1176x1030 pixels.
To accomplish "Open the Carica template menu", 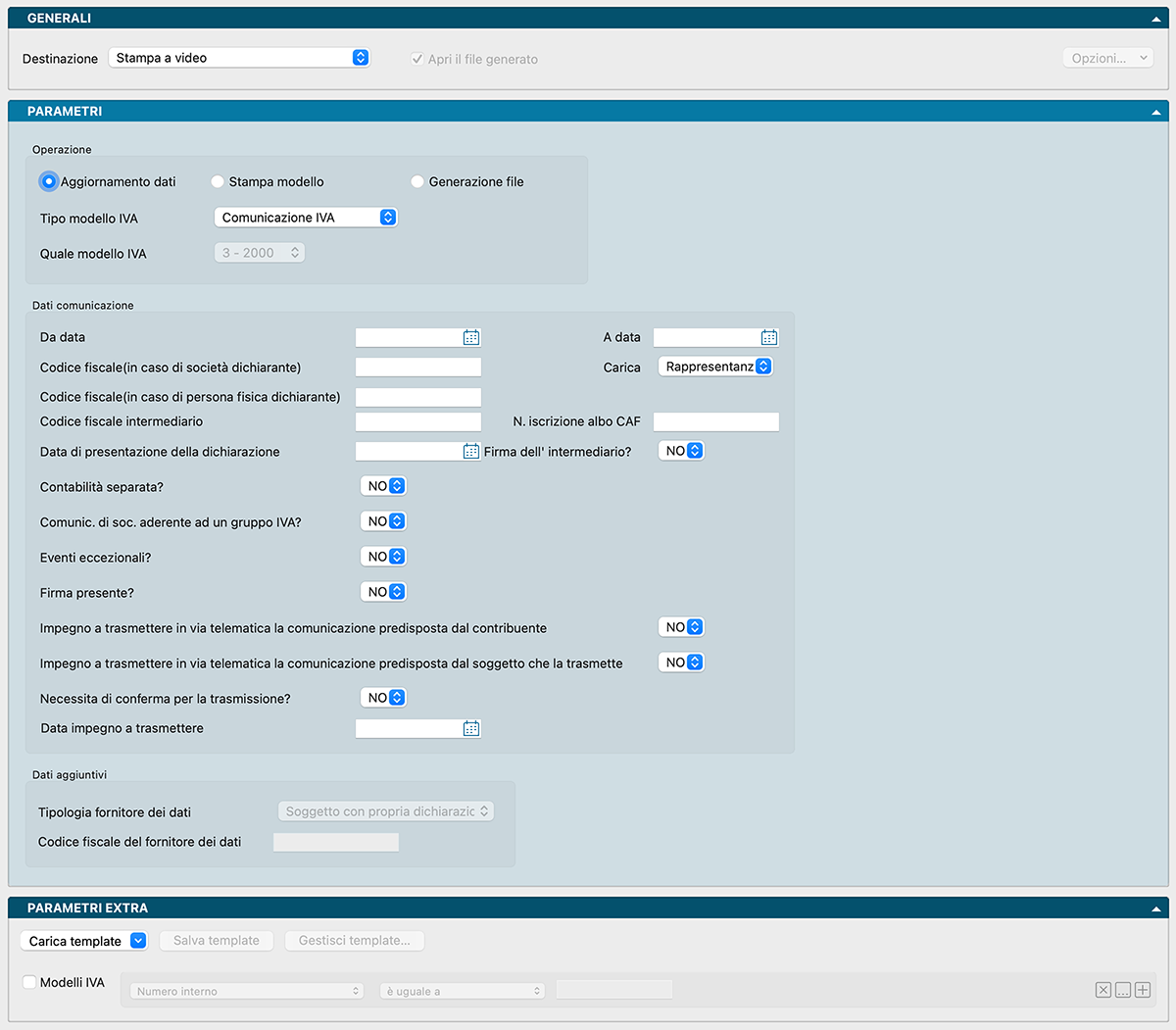I will coord(84,941).
